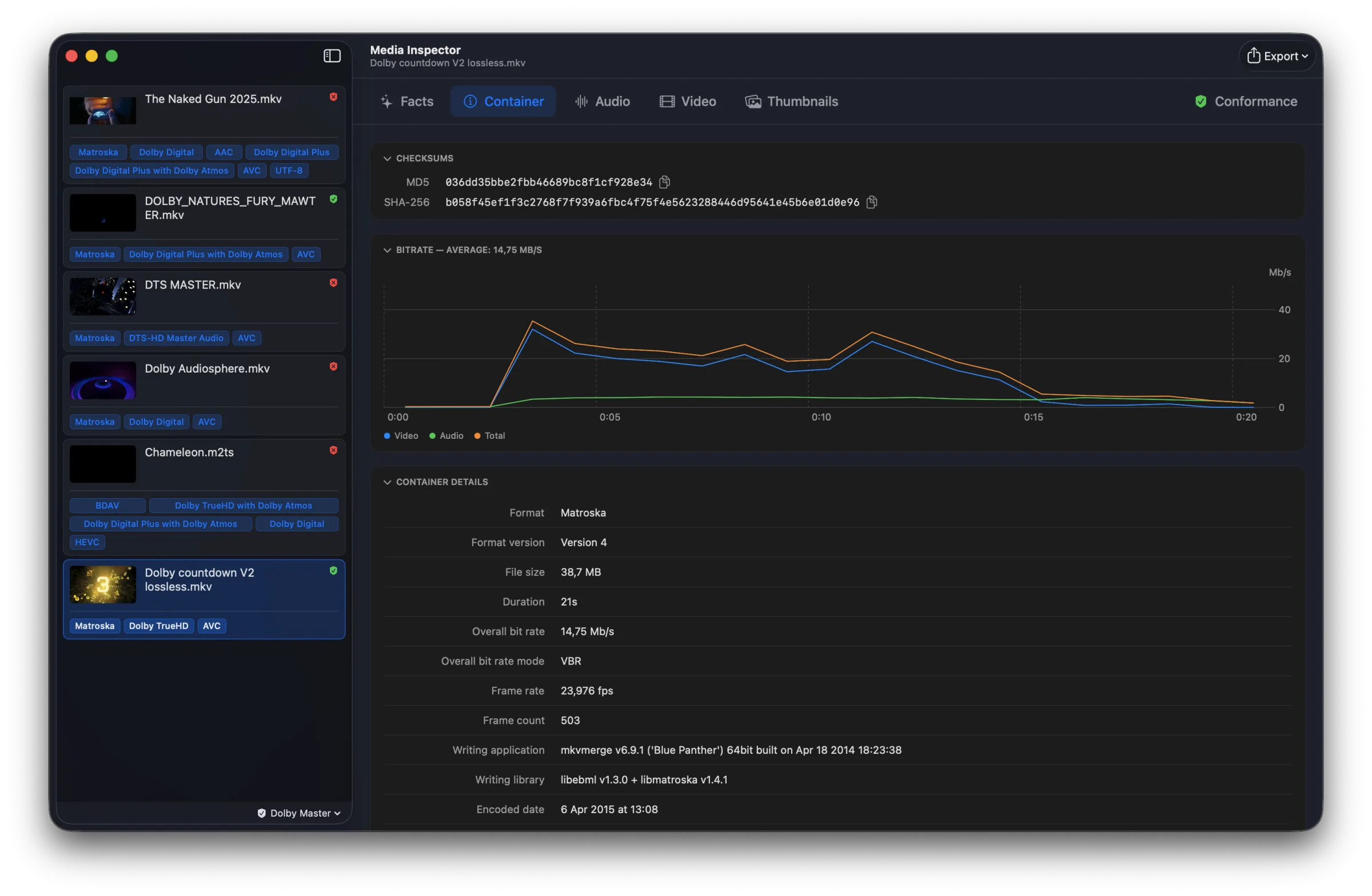The height and width of the screenshot is (896, 1372).
Task: Click the red status icon on Chameleon.m2ts
Action: (333, 451)
